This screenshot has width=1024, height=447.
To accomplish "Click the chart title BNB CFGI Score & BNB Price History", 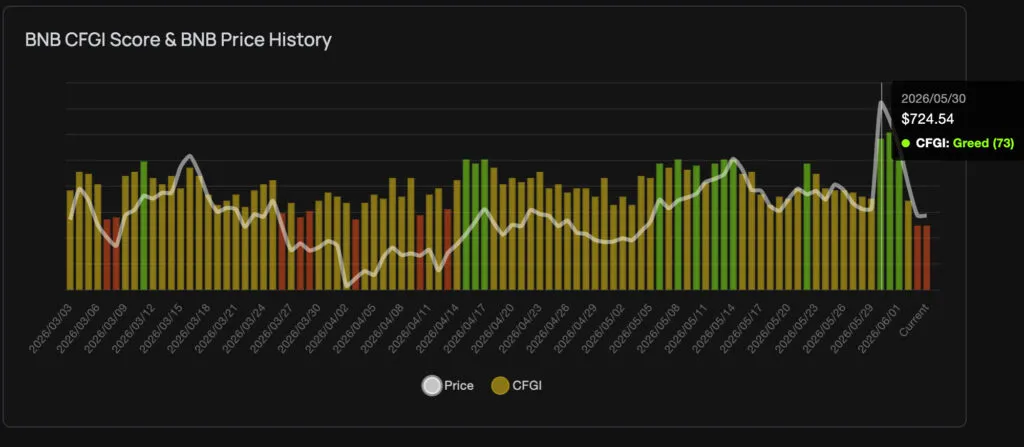I will [178, 40].
